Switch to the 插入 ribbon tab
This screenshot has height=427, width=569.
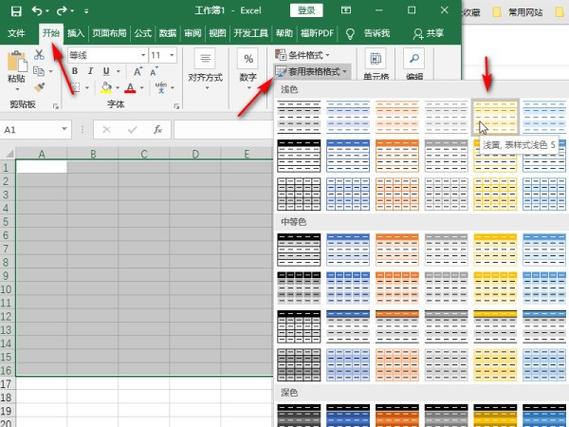click(x=75, y=33)
